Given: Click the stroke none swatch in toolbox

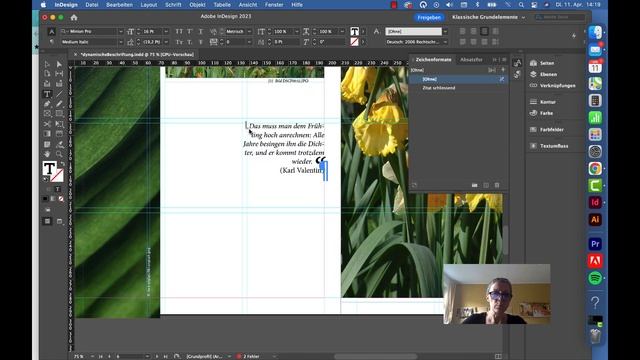Looking at the screenshot, I should pyautogui.click(x=58, y=176).
